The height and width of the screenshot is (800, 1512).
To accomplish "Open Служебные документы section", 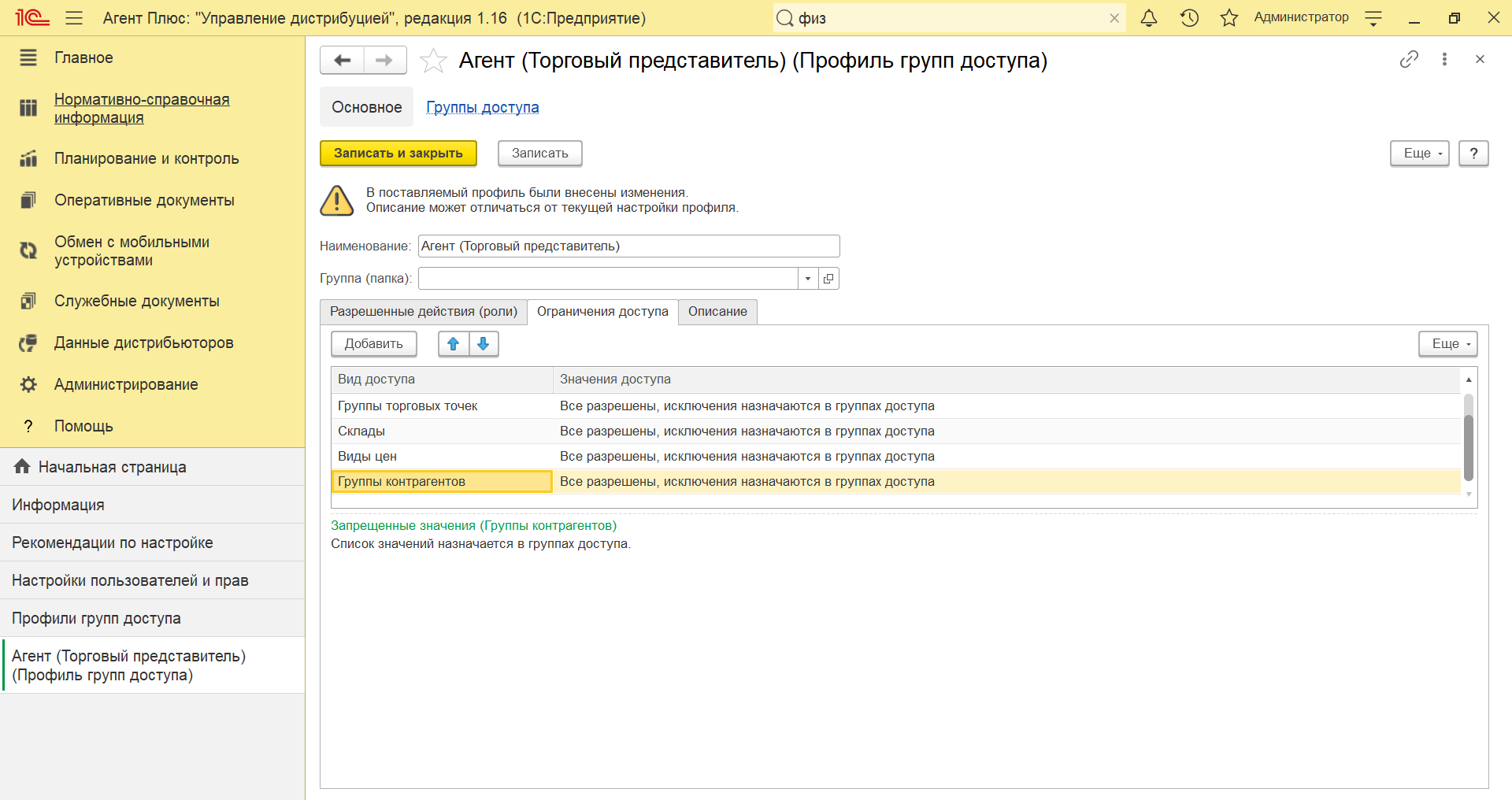I will coord(137,301).
